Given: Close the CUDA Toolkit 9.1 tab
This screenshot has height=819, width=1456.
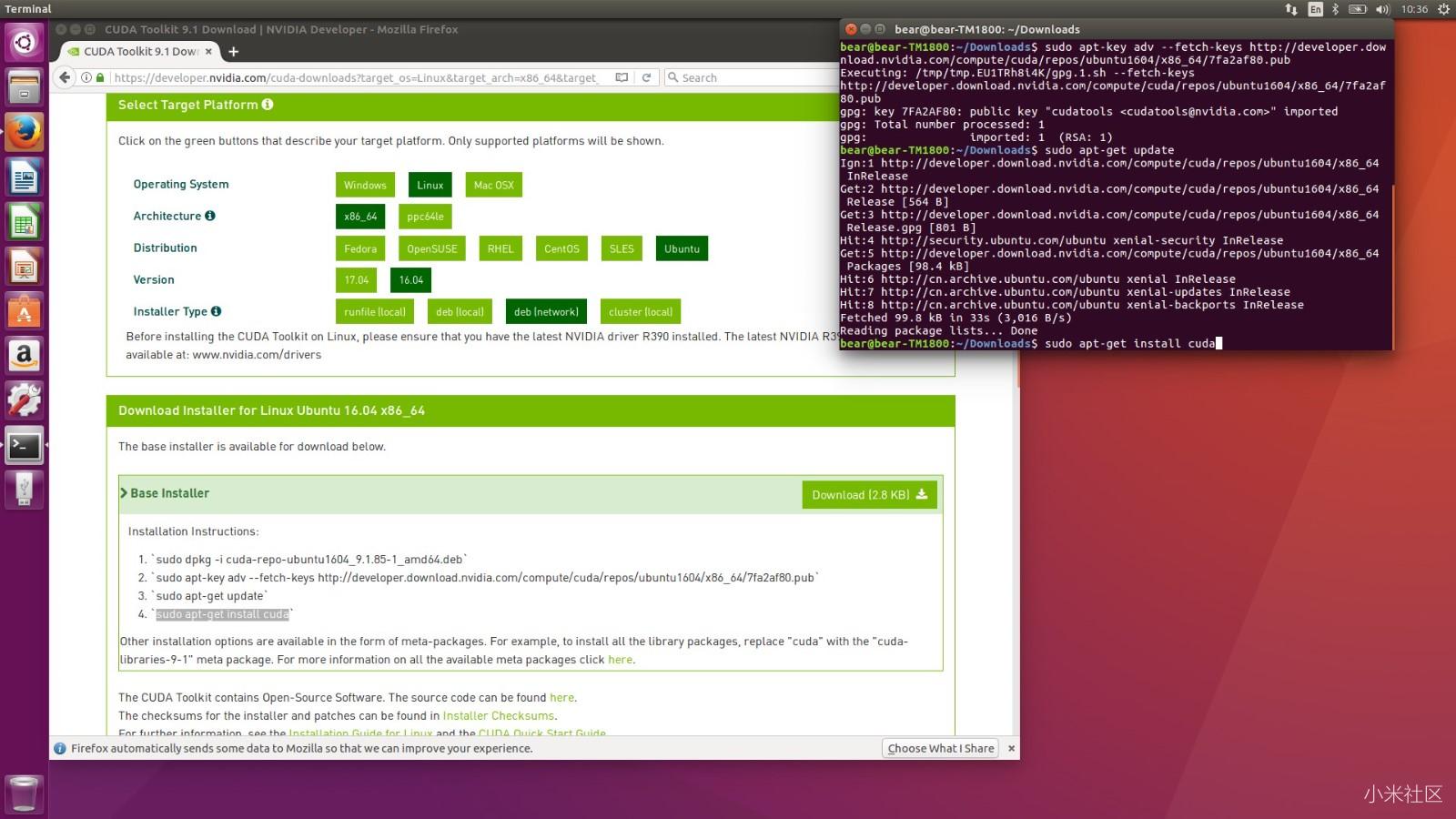Looking at the screenshot, I should (x=208, y=52).
